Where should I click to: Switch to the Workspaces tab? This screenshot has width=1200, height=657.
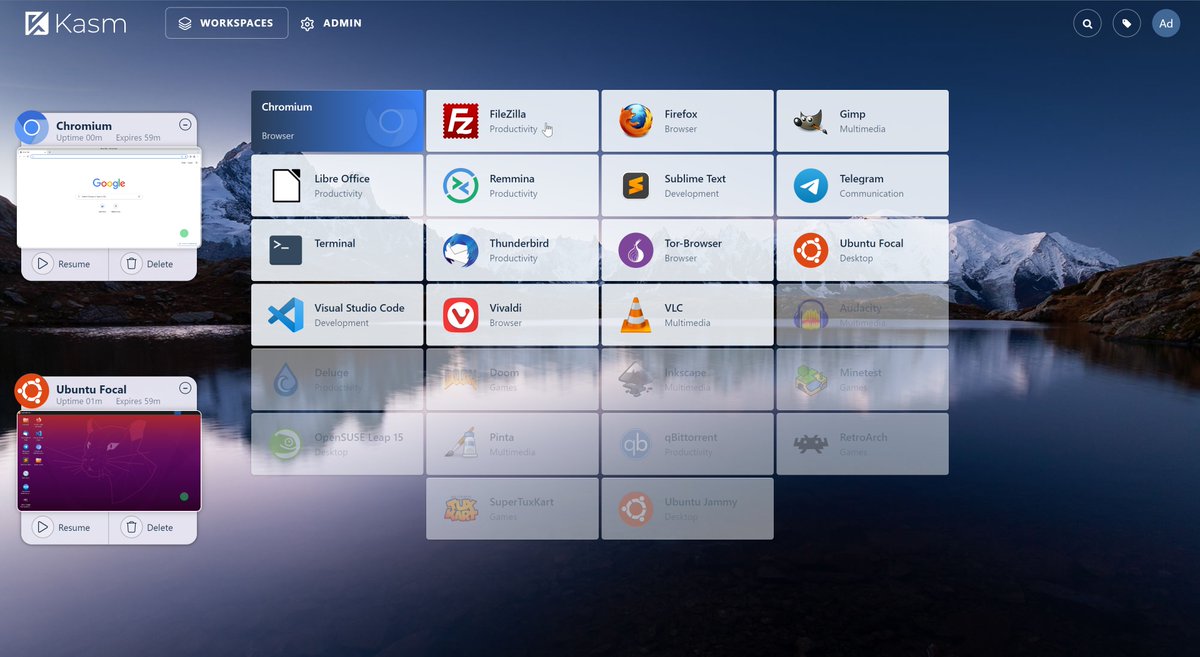coord(226,23)
